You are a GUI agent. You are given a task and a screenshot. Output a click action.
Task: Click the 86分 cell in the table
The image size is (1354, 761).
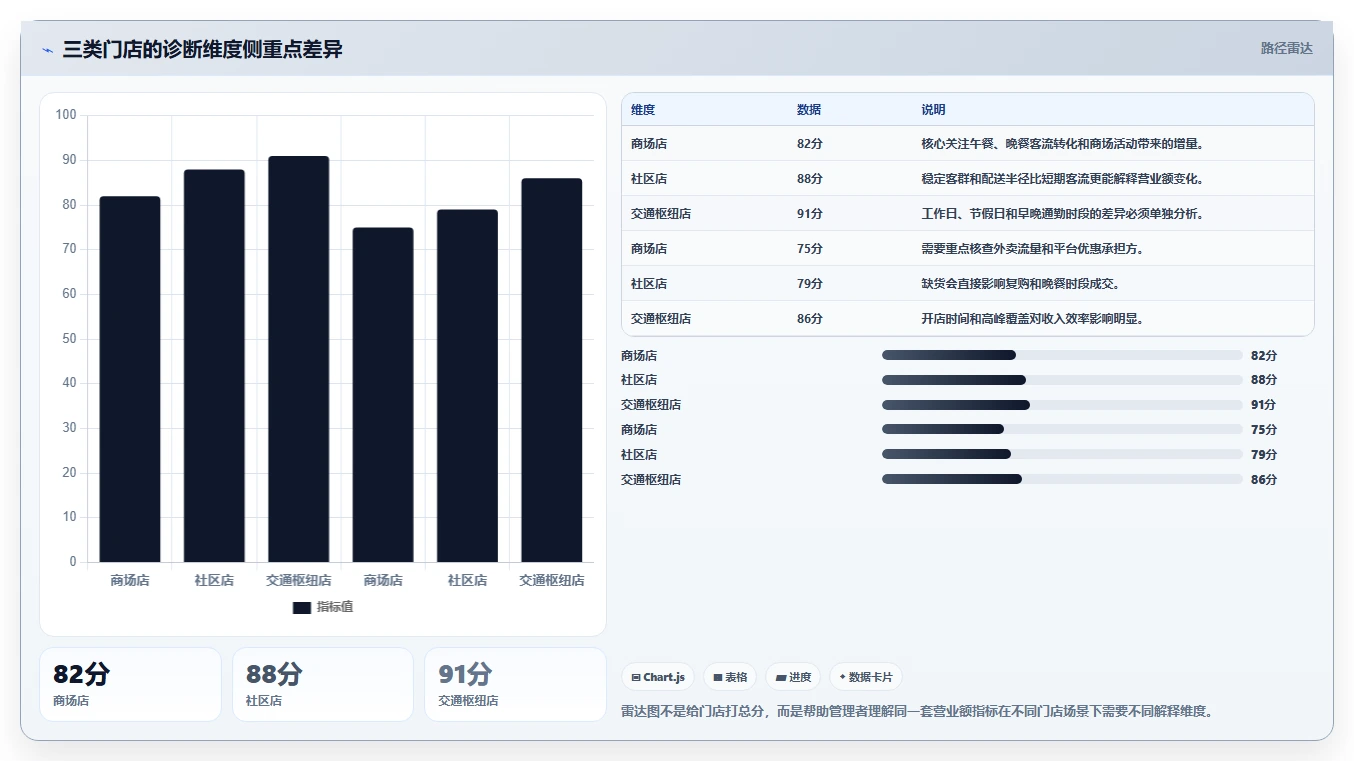coord(810,319)
